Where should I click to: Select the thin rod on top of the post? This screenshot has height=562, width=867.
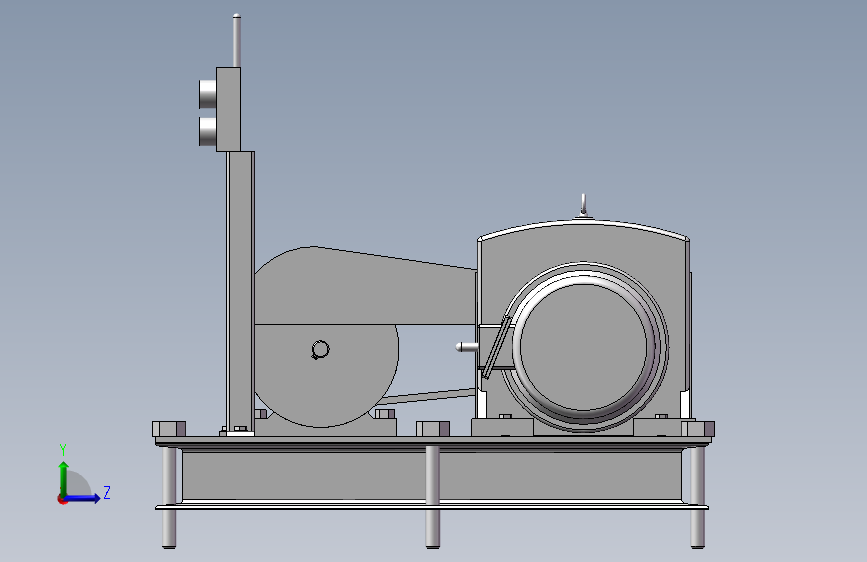coord(237,40)
